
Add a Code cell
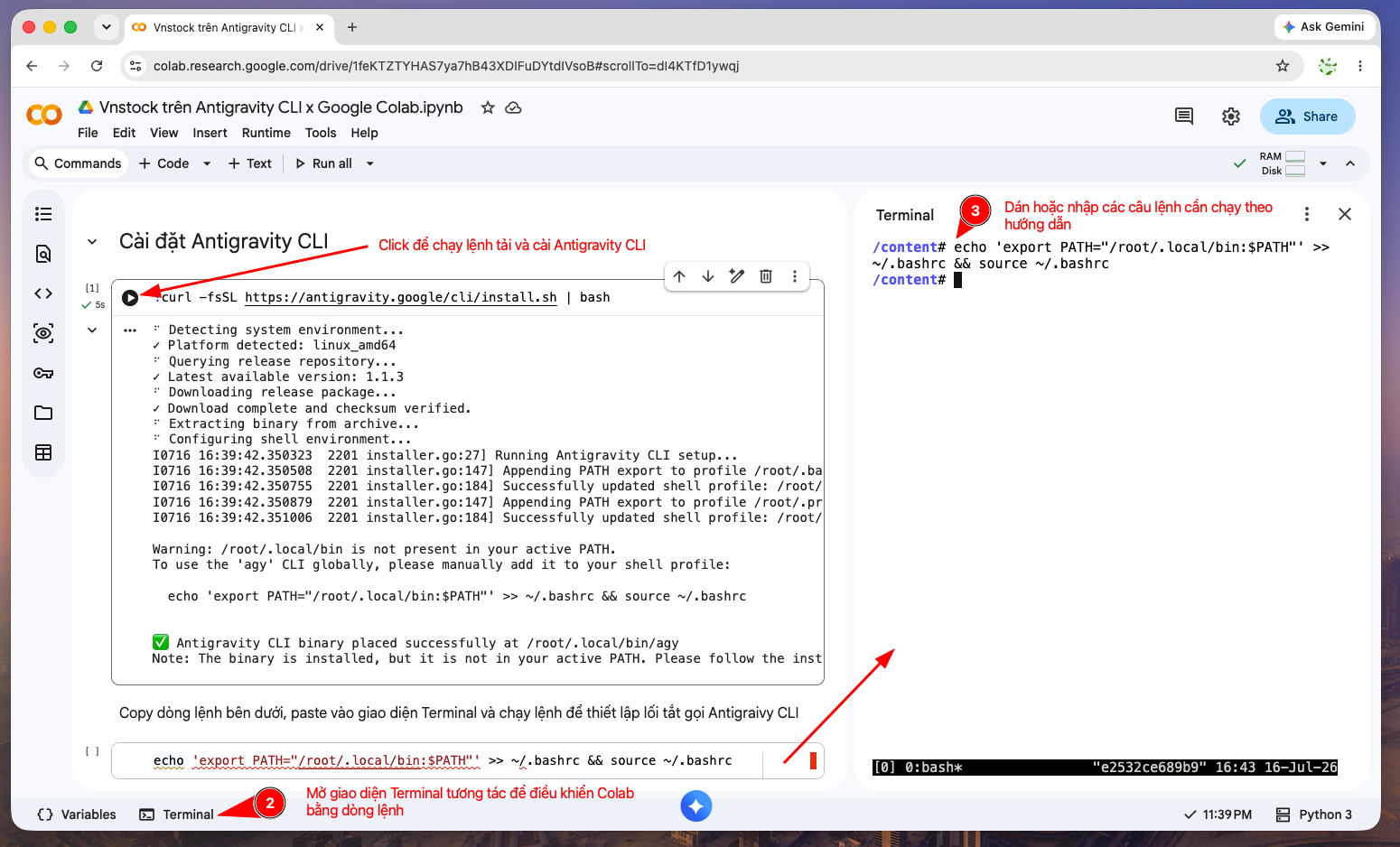(163, 163)
